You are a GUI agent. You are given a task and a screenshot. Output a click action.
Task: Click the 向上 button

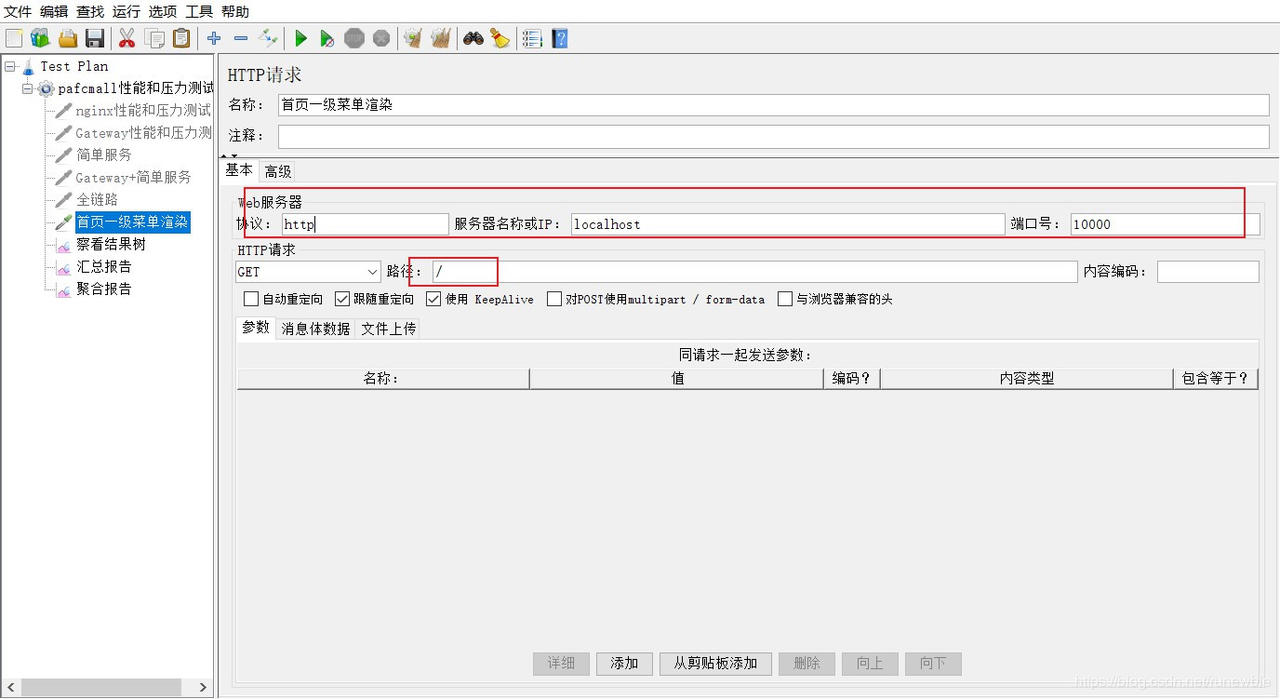tap(870, 663)
